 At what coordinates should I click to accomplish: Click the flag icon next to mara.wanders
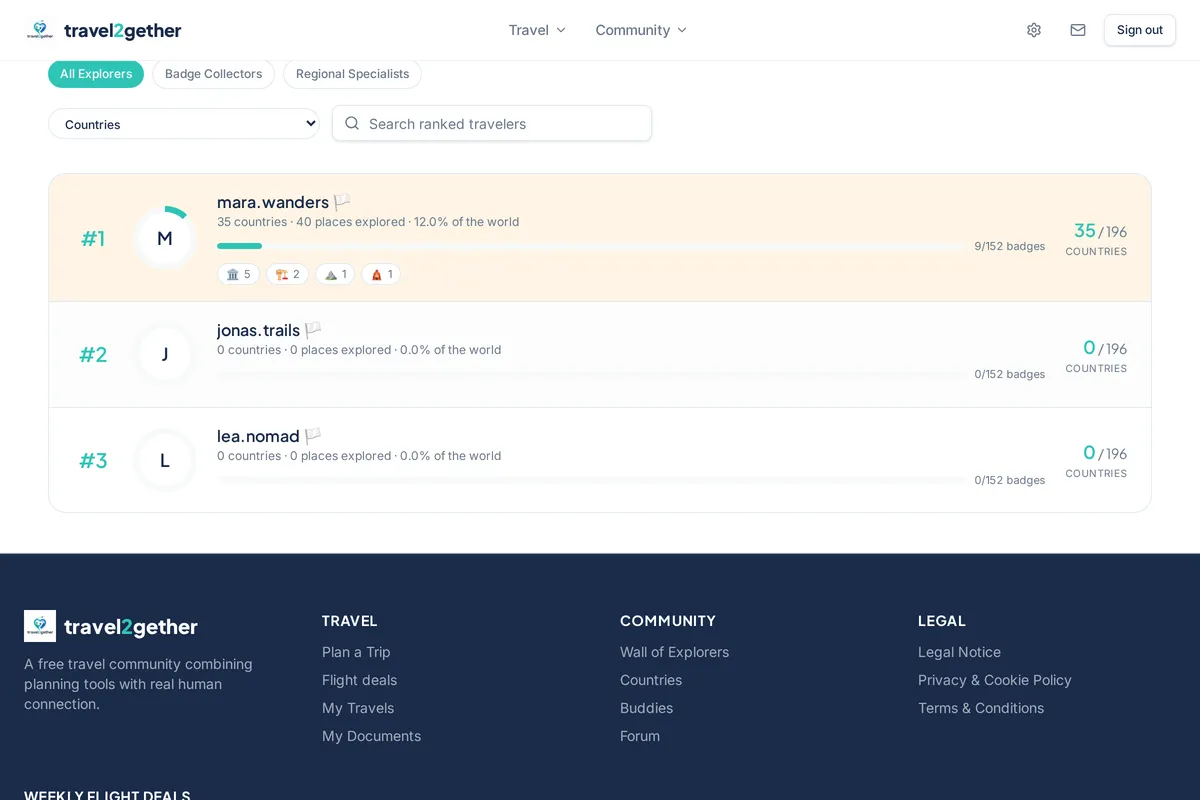click(x=342, y=202)
